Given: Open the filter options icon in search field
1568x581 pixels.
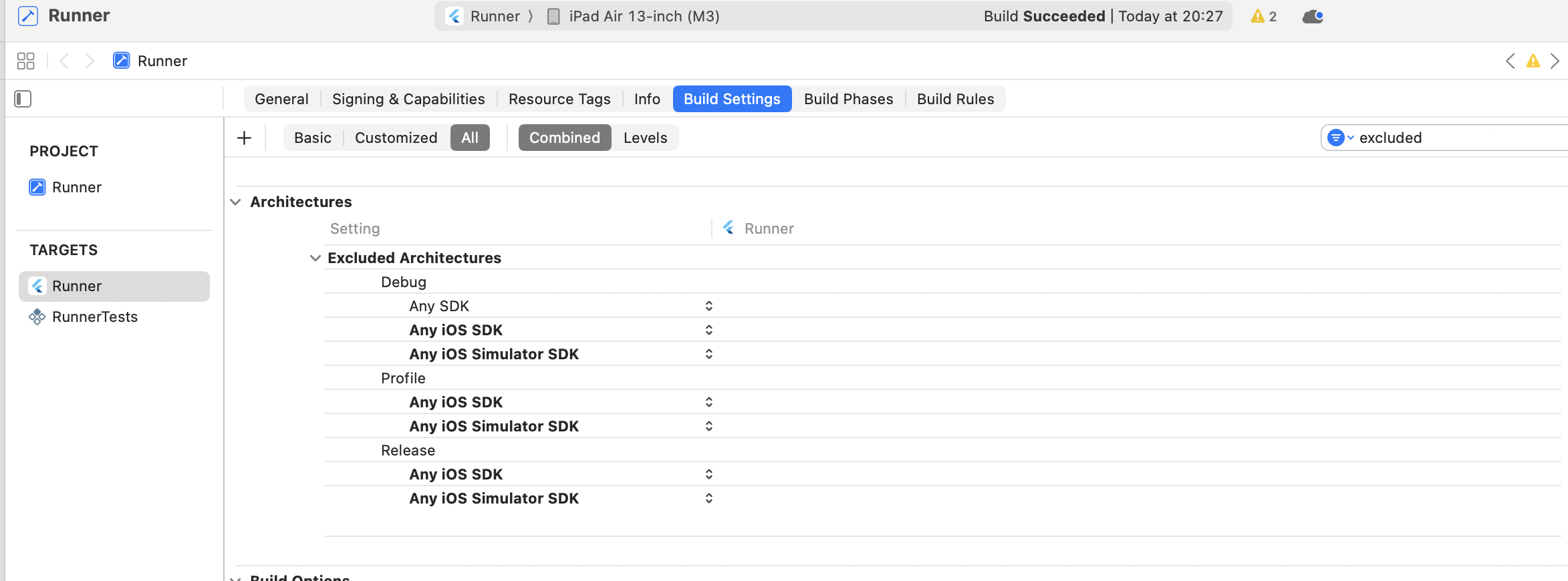Looking at the screenshot, I should click(x=1339, y=138).
